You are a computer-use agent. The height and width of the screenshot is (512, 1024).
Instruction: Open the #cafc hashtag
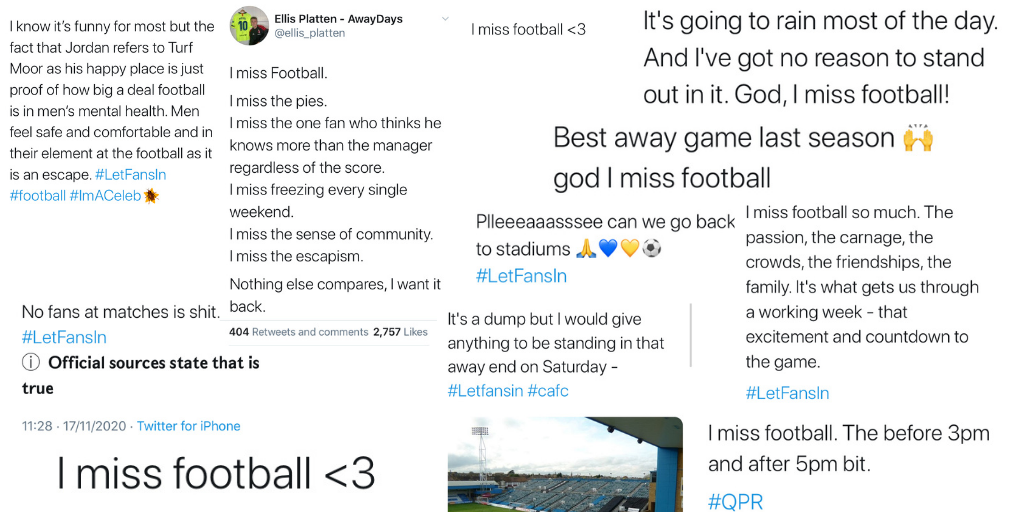click(x=547, y=390)
